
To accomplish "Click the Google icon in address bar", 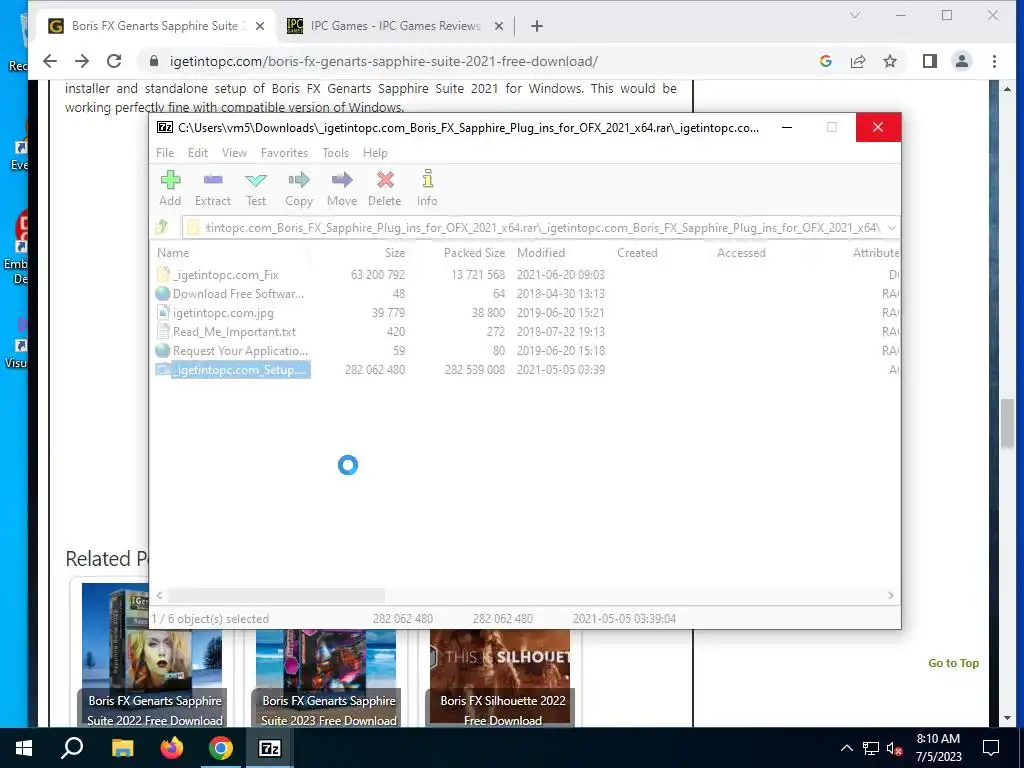I will tap(825, 61).
